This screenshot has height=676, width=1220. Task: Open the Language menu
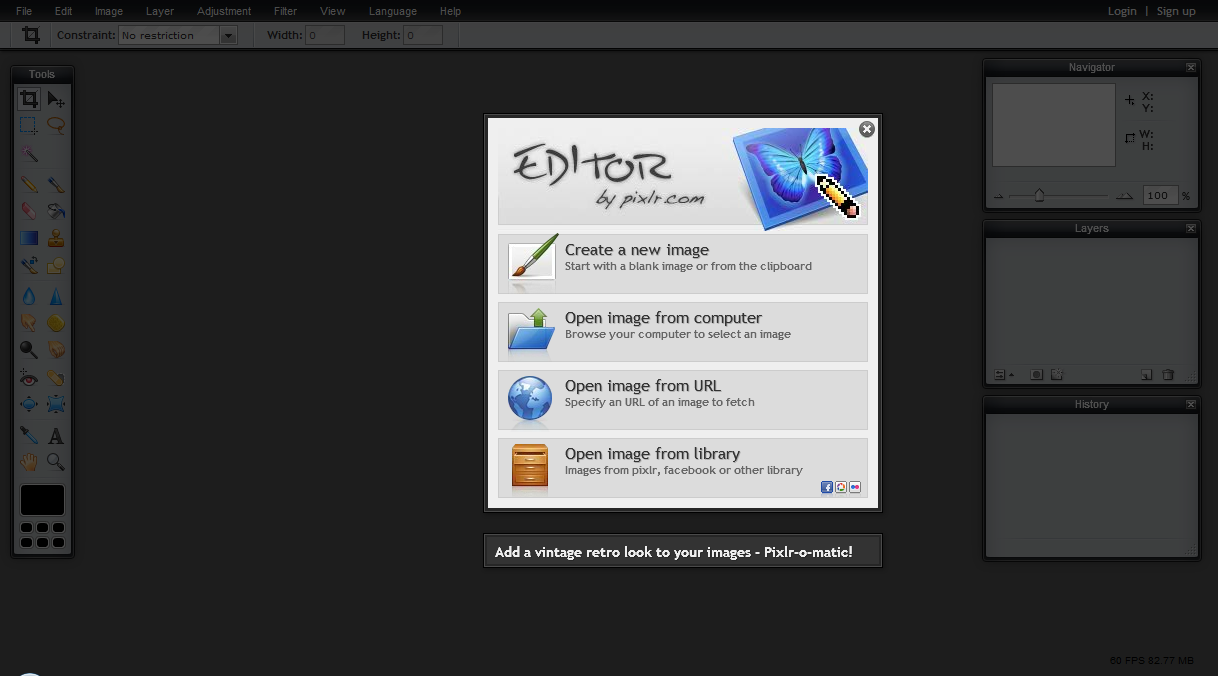point(393,11)
